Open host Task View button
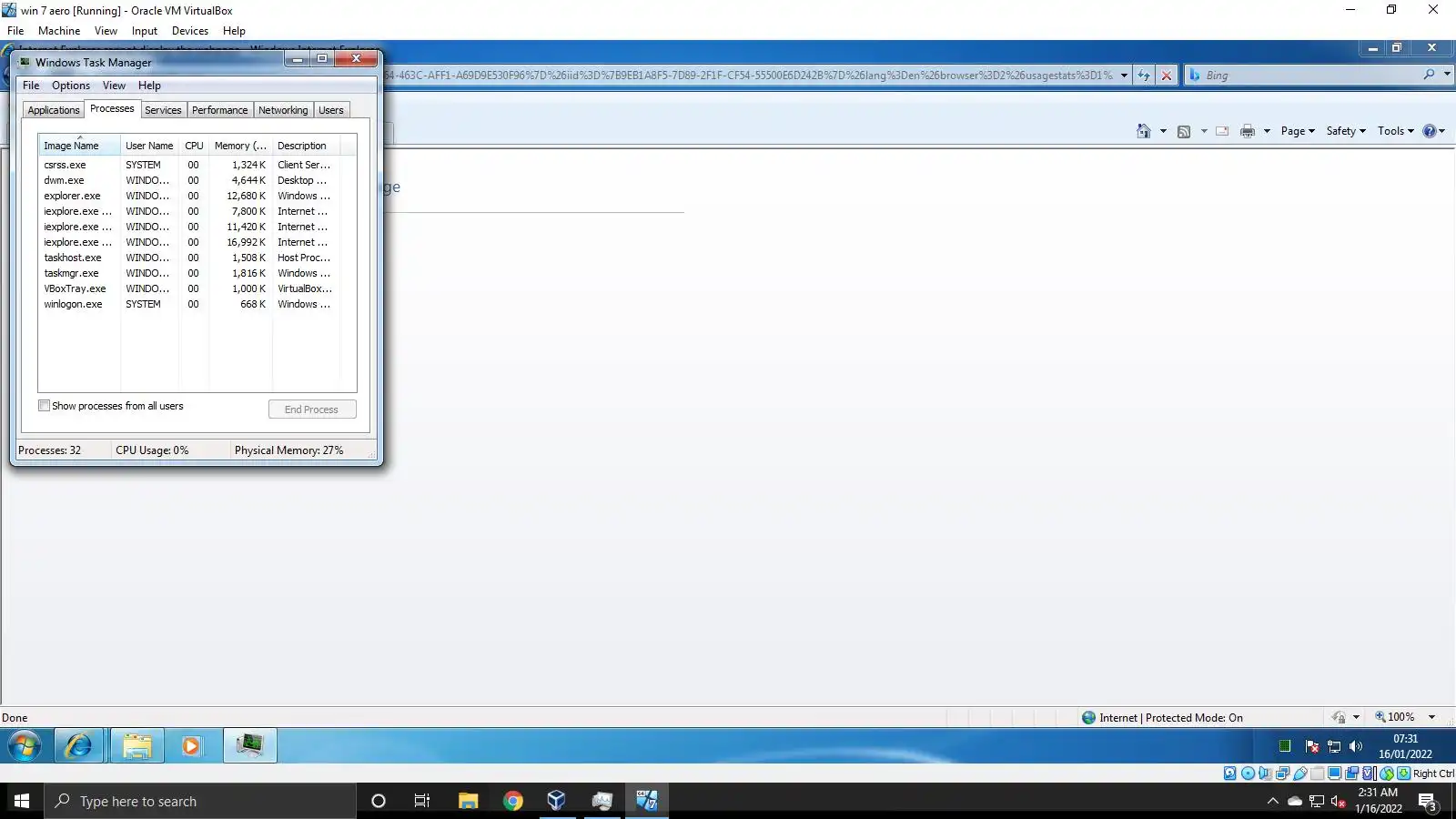This screenshot has width=1456, height=819. tap(422, 801)
